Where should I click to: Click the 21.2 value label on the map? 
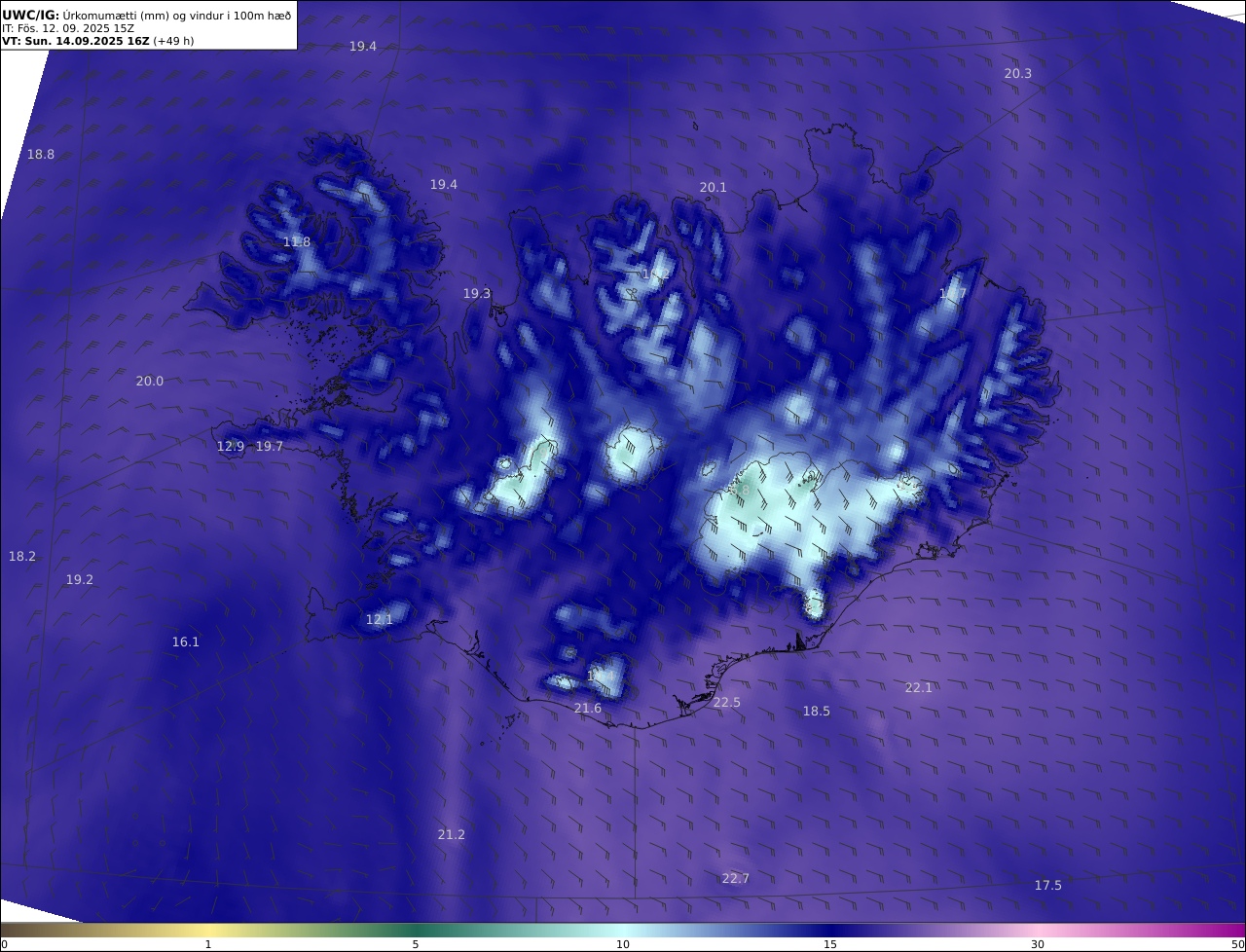pos(451,834)
